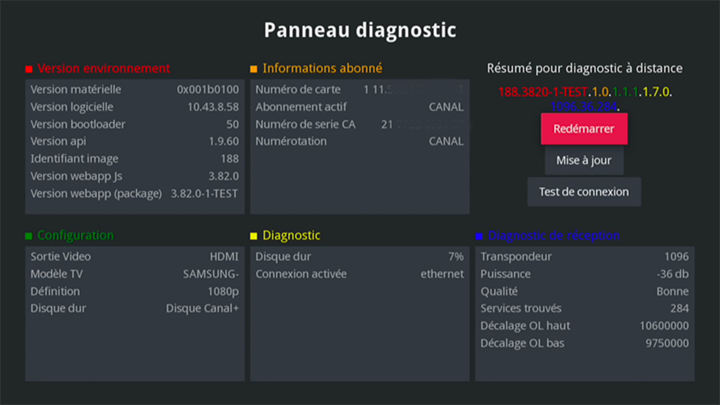The width and height of the screenshot is (720, 405).
Task: Click the yellow square icon beside Diagnostic
Action: click(x=254, y=236)
